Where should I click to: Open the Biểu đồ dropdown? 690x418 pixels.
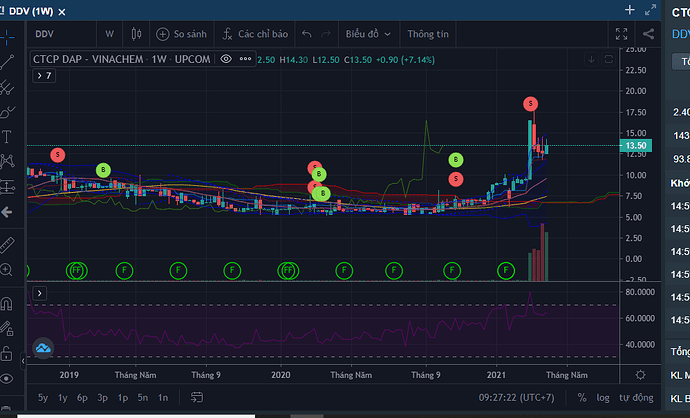368,33
